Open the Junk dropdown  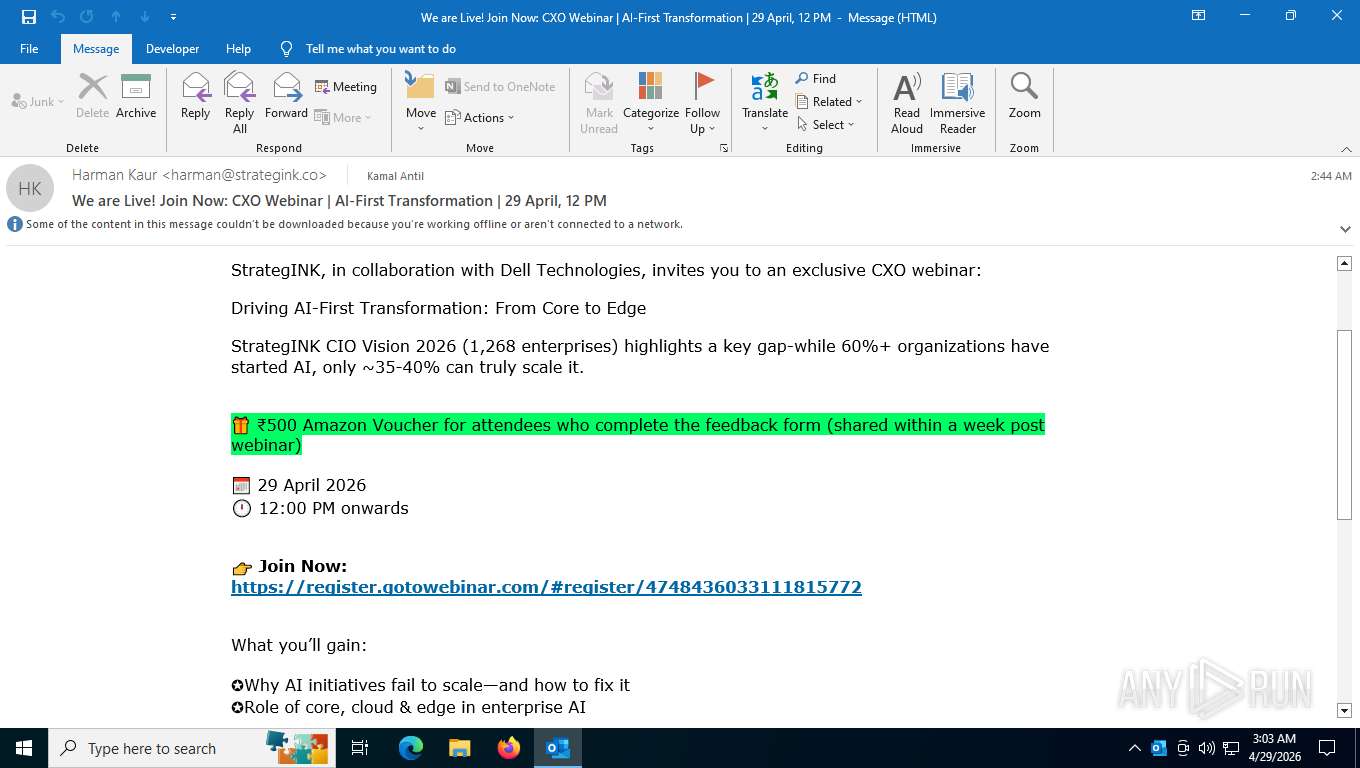[x=38, y=102]
